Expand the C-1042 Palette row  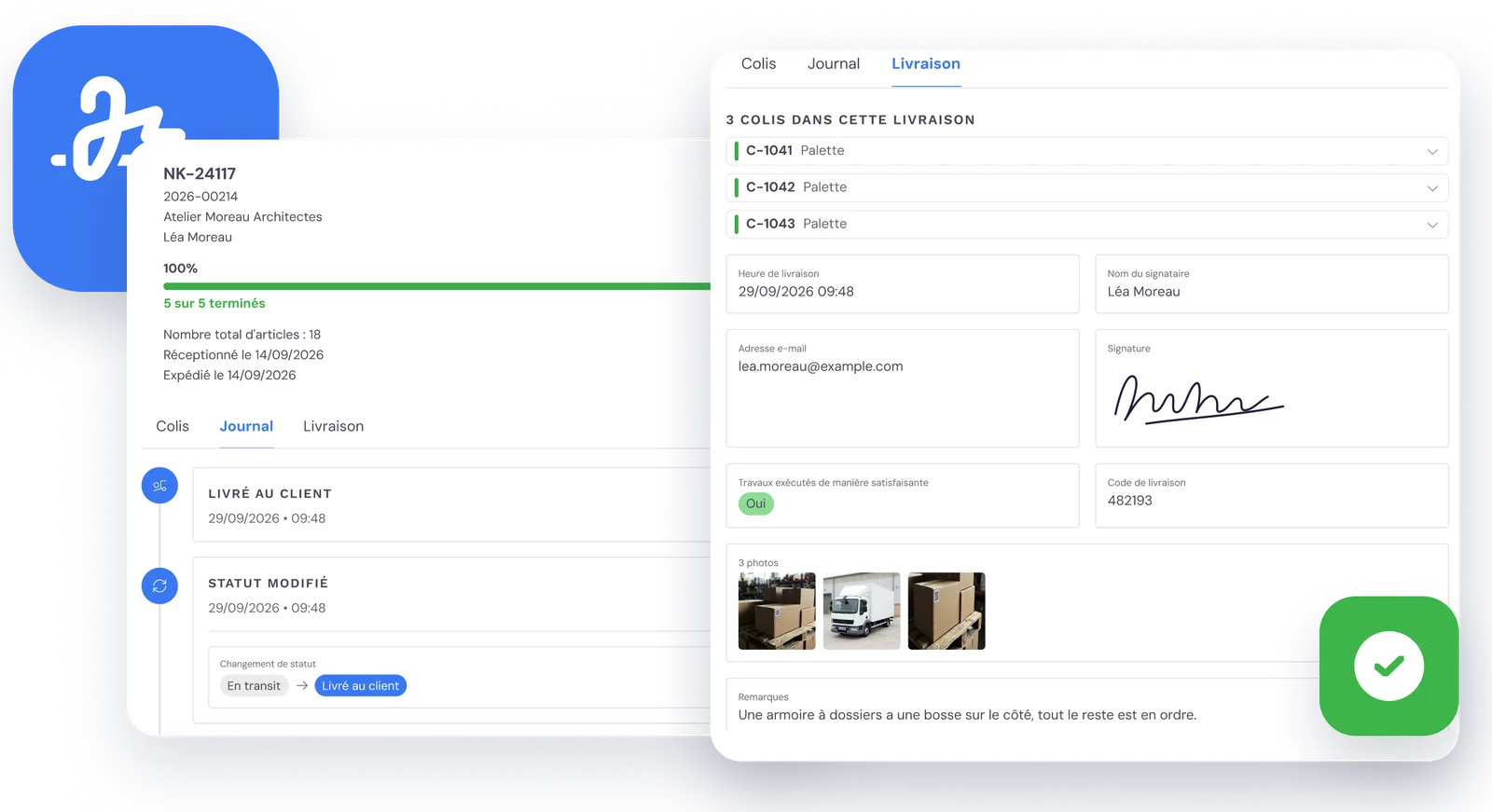[1086, 187]
